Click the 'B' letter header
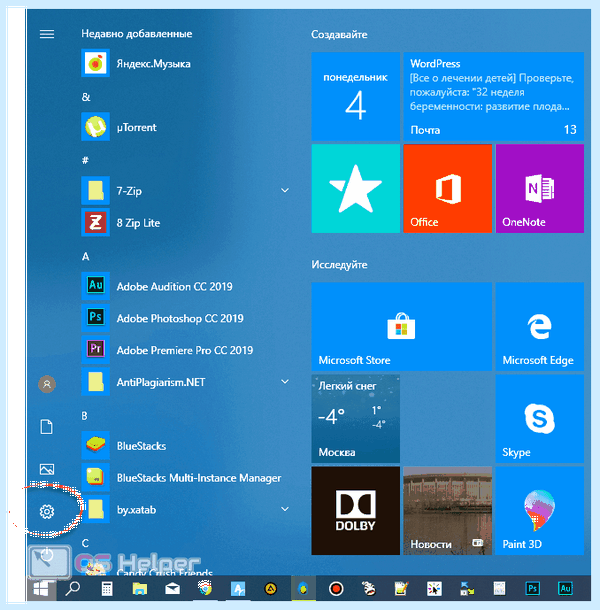 point(84,416)
